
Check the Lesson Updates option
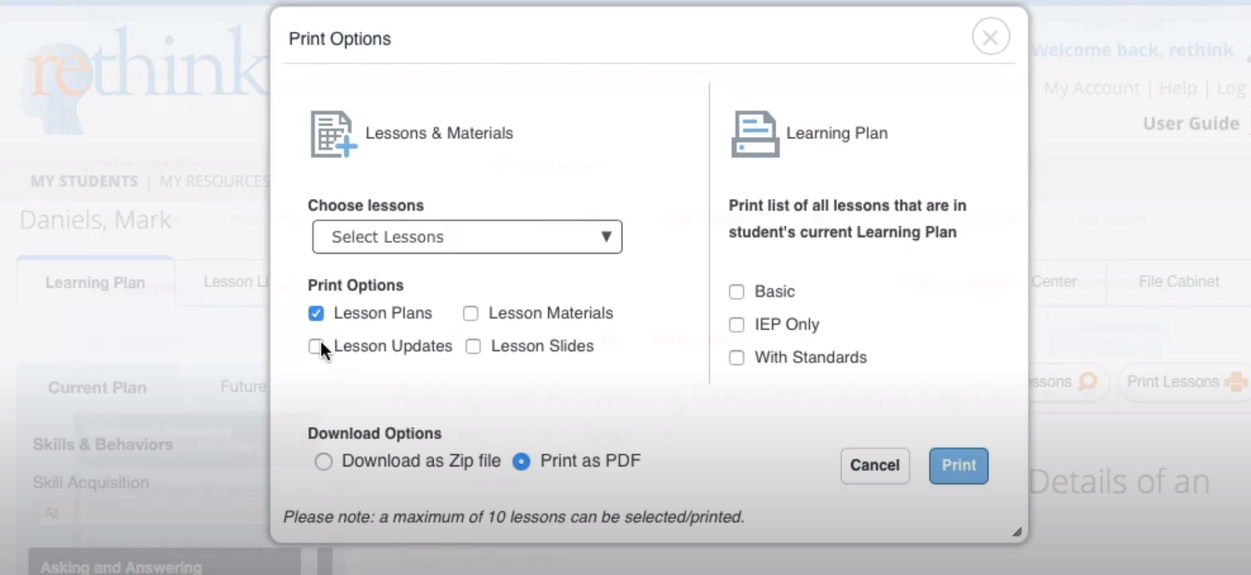point(316,346)
